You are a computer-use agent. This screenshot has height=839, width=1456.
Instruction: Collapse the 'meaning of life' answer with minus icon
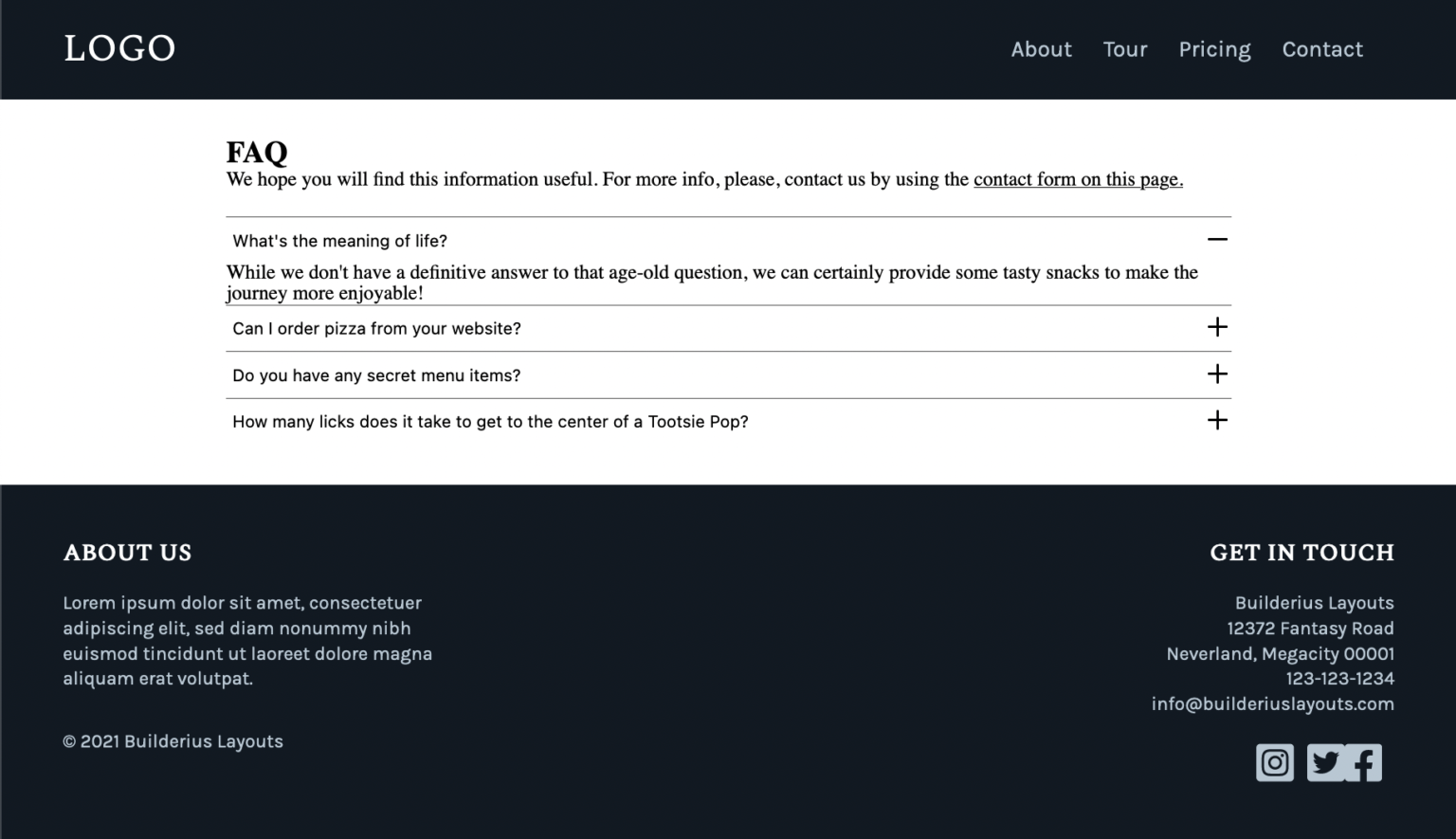coord(1217,240)
